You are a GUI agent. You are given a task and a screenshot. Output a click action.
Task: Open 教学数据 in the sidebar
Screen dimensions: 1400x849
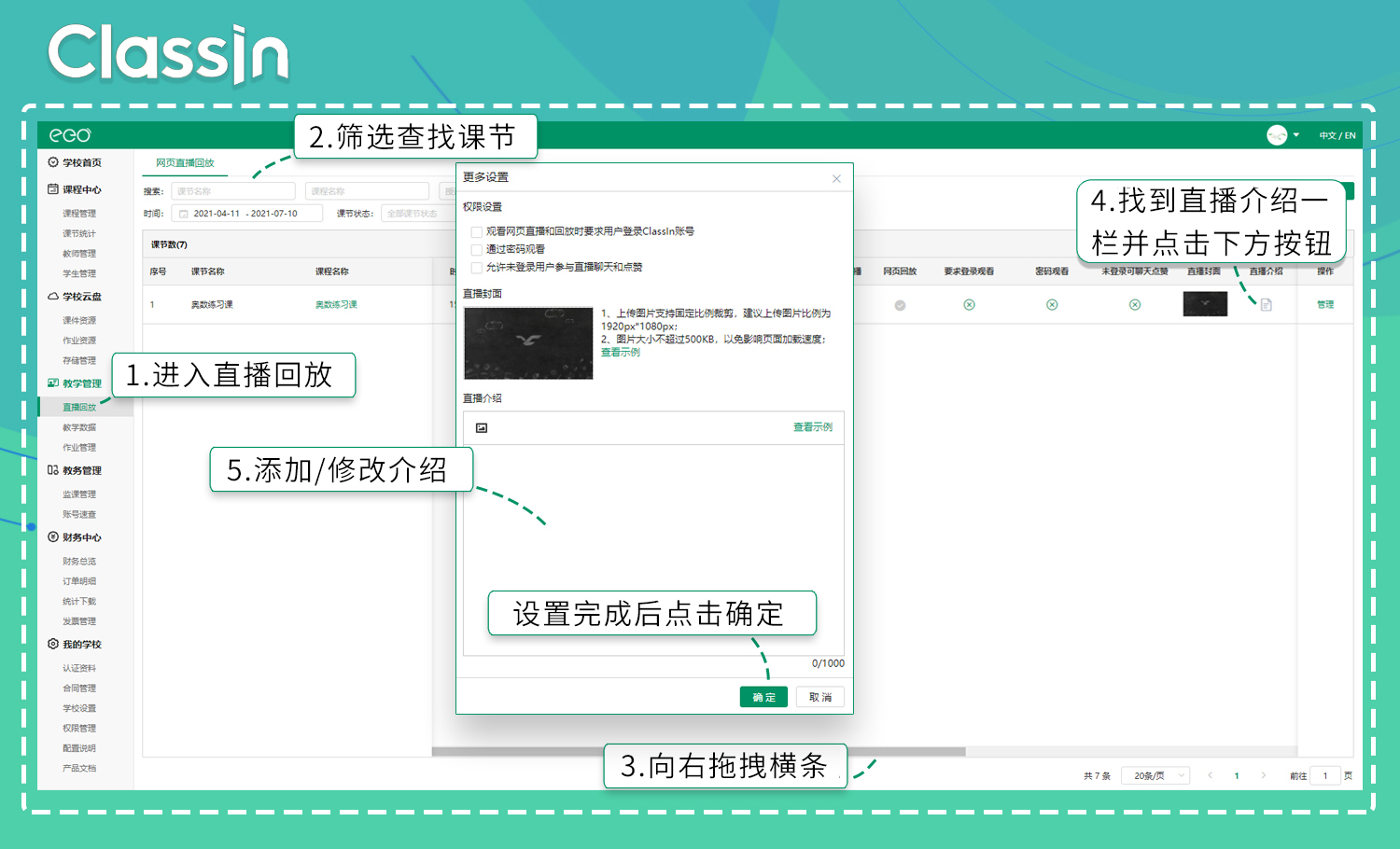tap(79, 428)
